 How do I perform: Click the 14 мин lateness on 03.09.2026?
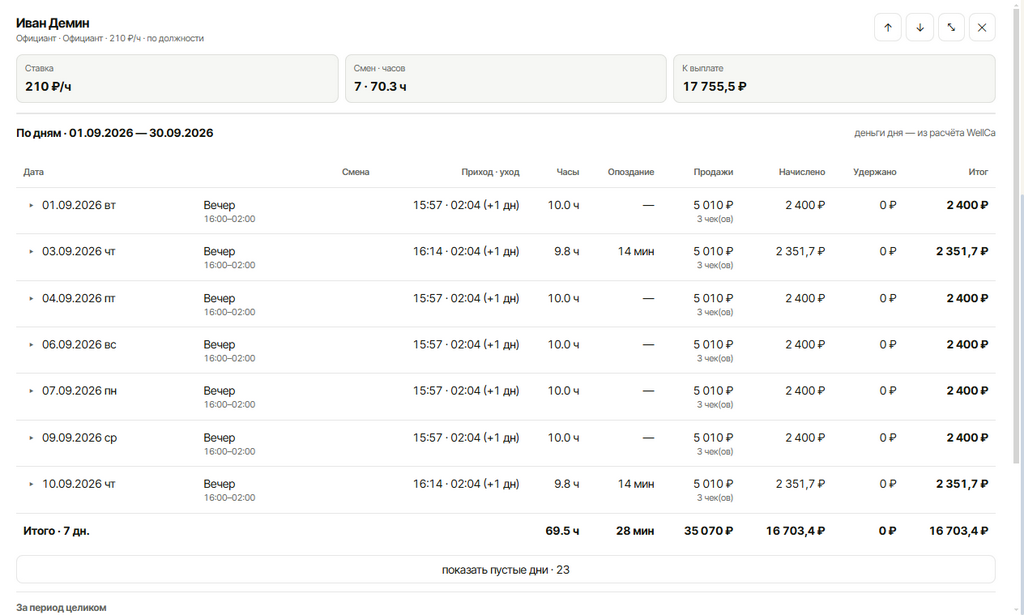(636, 251)
